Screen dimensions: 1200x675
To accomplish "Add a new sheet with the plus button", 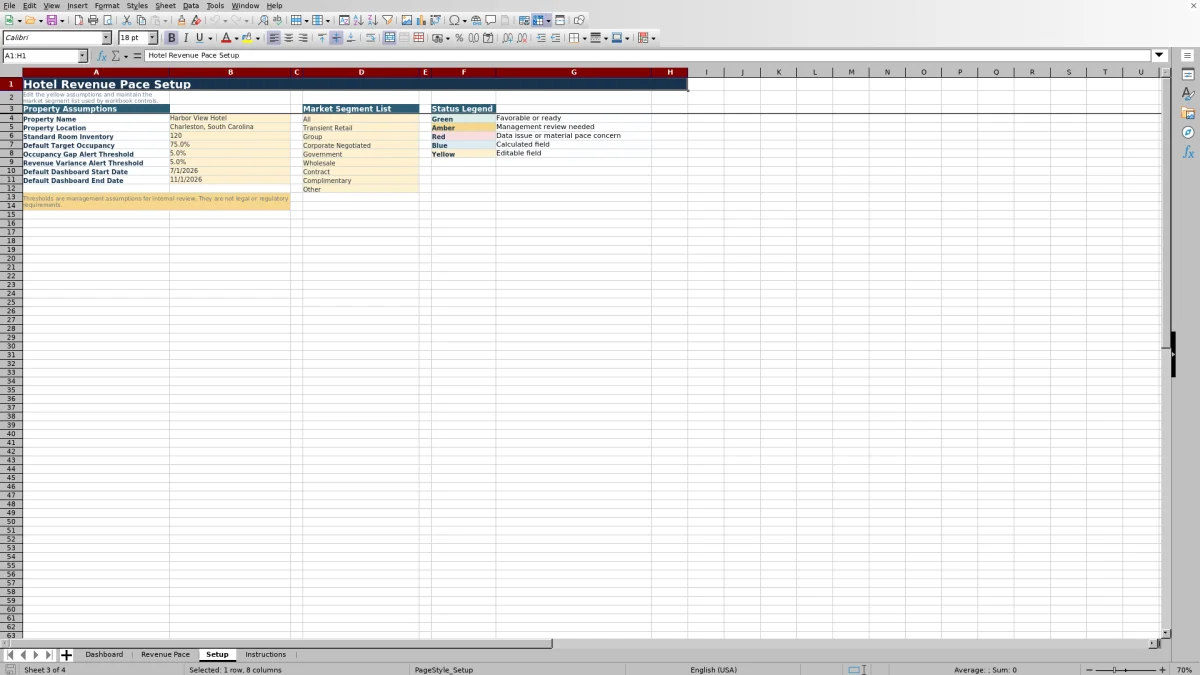I will pyautogui.click(x=66, y=655).
